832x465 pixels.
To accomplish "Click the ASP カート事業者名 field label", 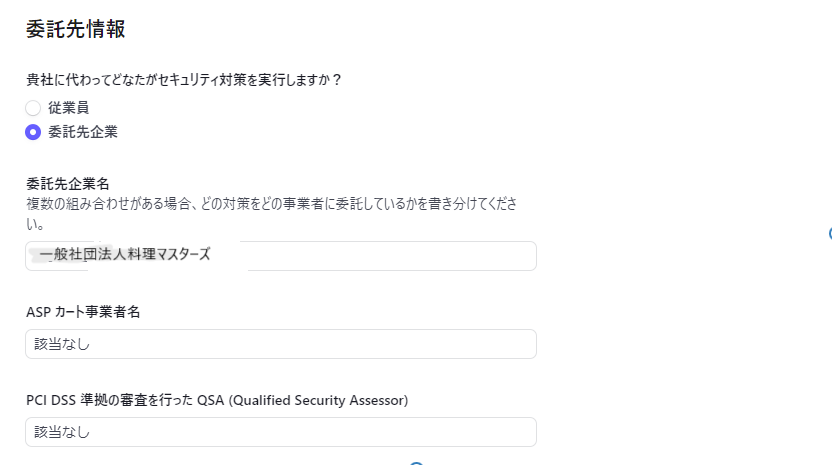I will click(83, 312).
